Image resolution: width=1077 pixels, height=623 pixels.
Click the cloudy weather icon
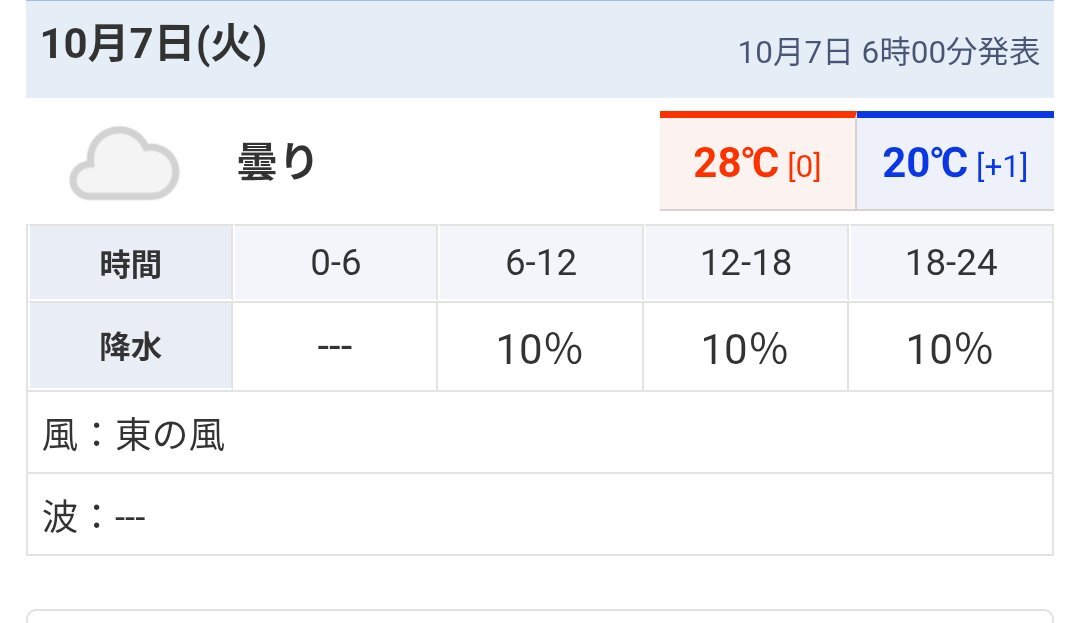click(x=124, y=162)
